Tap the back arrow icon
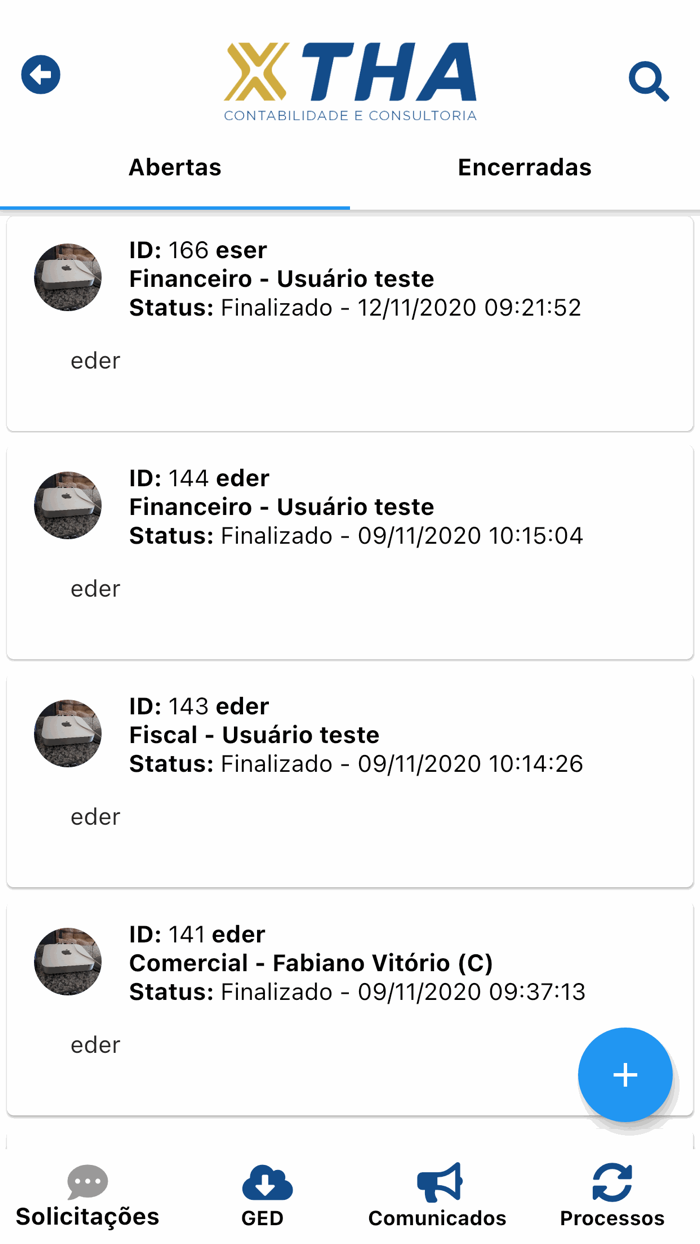The width and height of the screenshot is (700, 1244). [x=40, y=73]
